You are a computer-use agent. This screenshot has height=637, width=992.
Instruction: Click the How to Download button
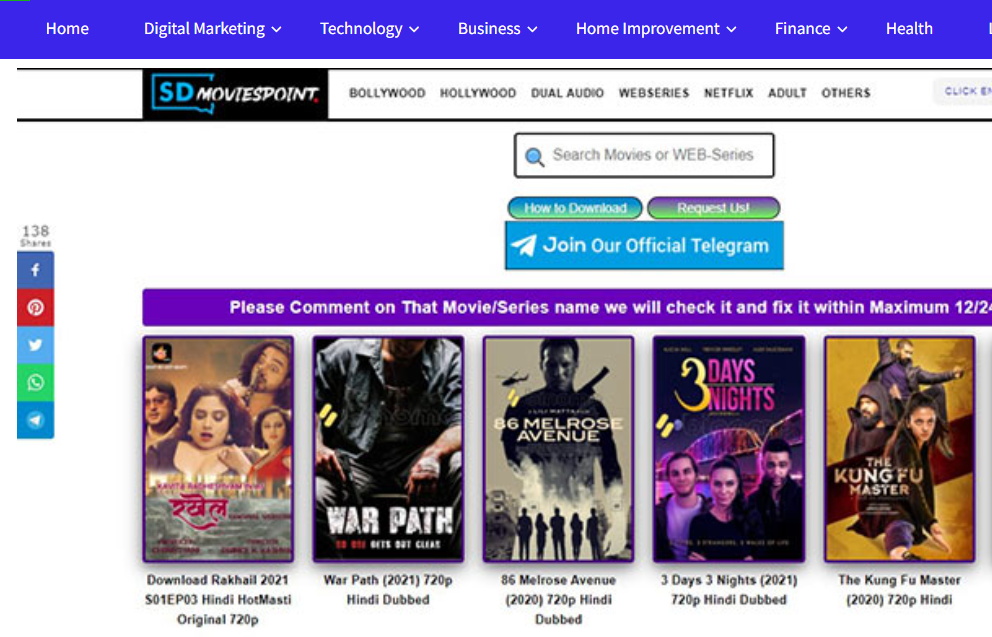click(x=575, y=208)
